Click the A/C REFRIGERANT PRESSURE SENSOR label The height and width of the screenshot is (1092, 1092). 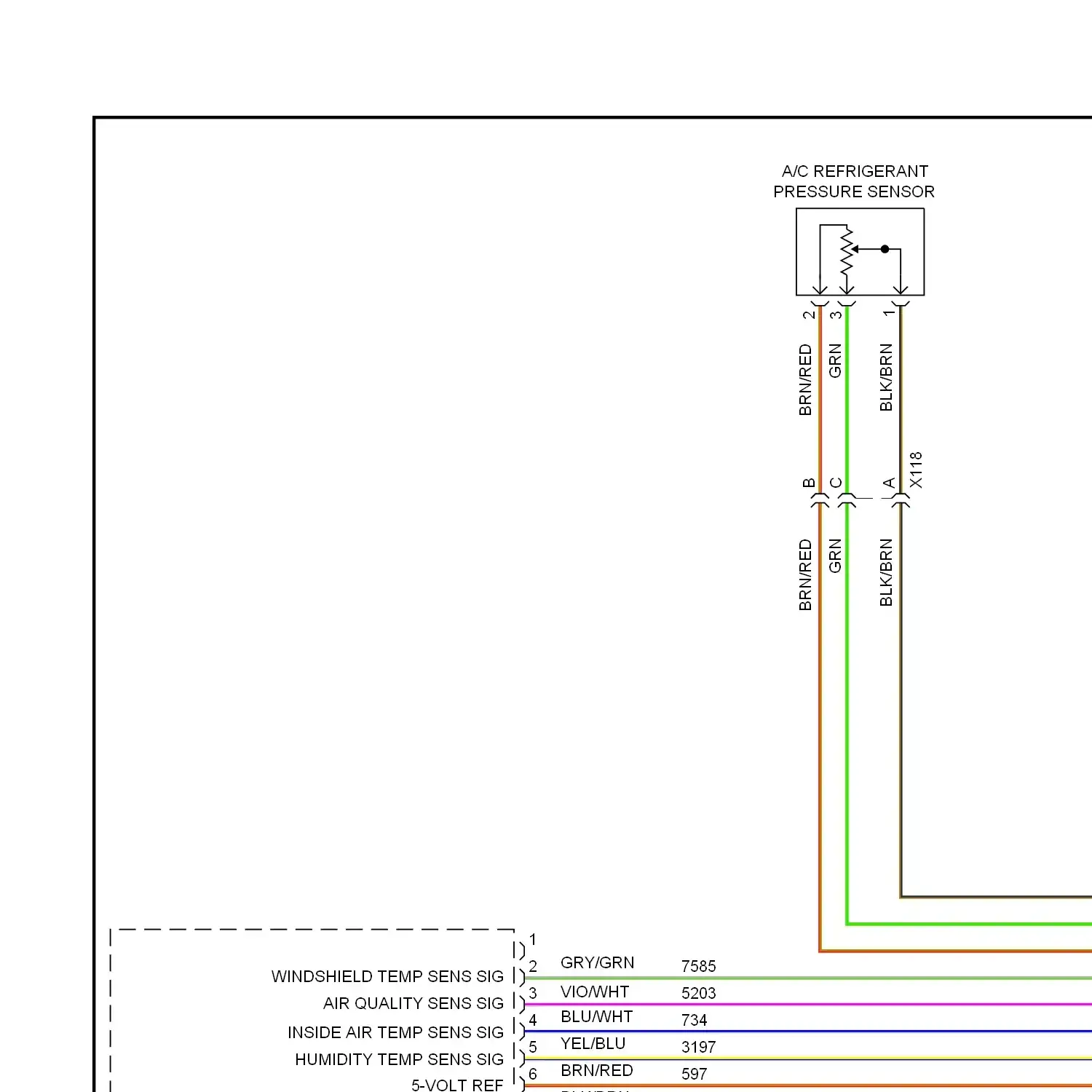(854, 181)
